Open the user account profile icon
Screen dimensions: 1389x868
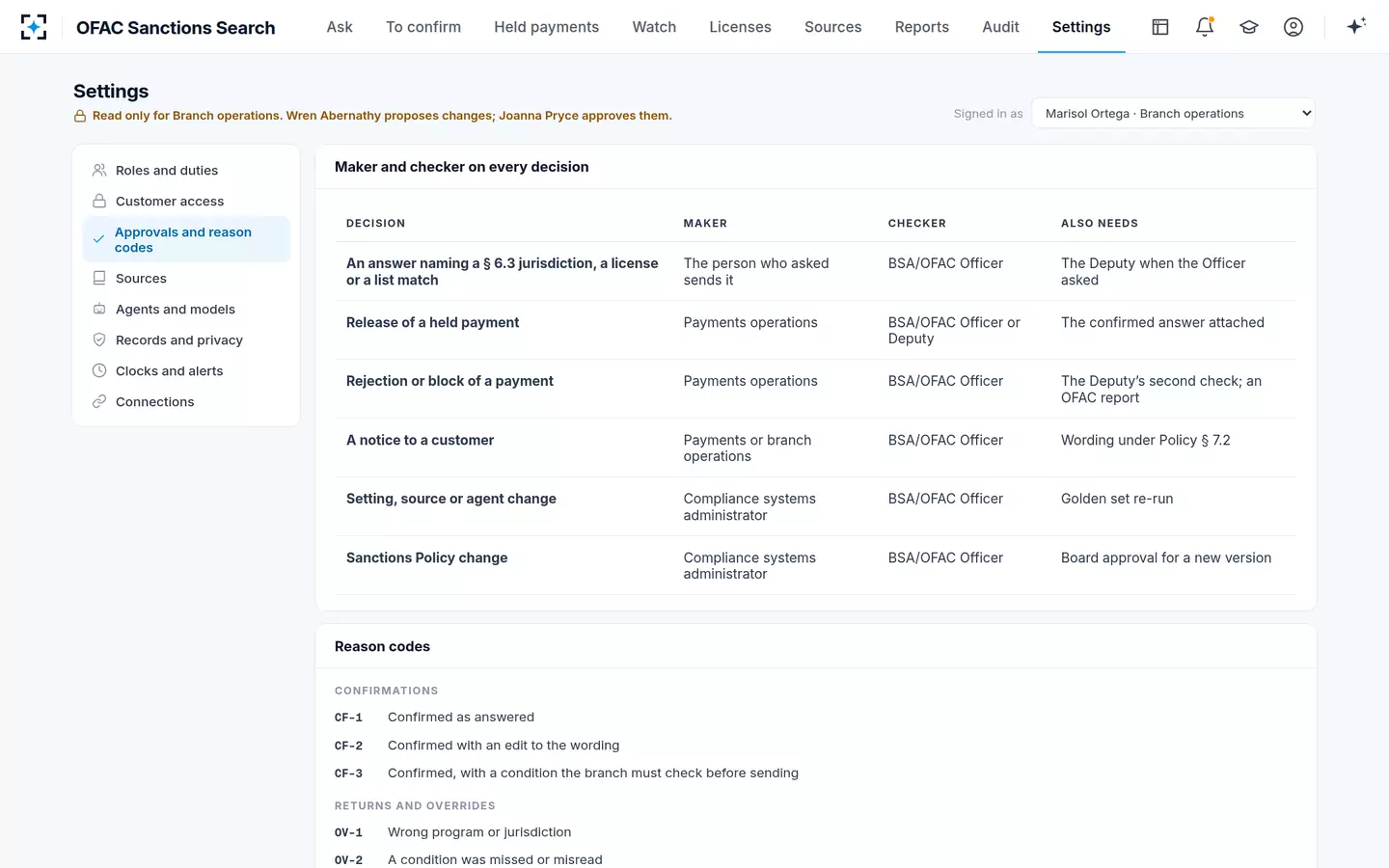tap(1294, 27)
